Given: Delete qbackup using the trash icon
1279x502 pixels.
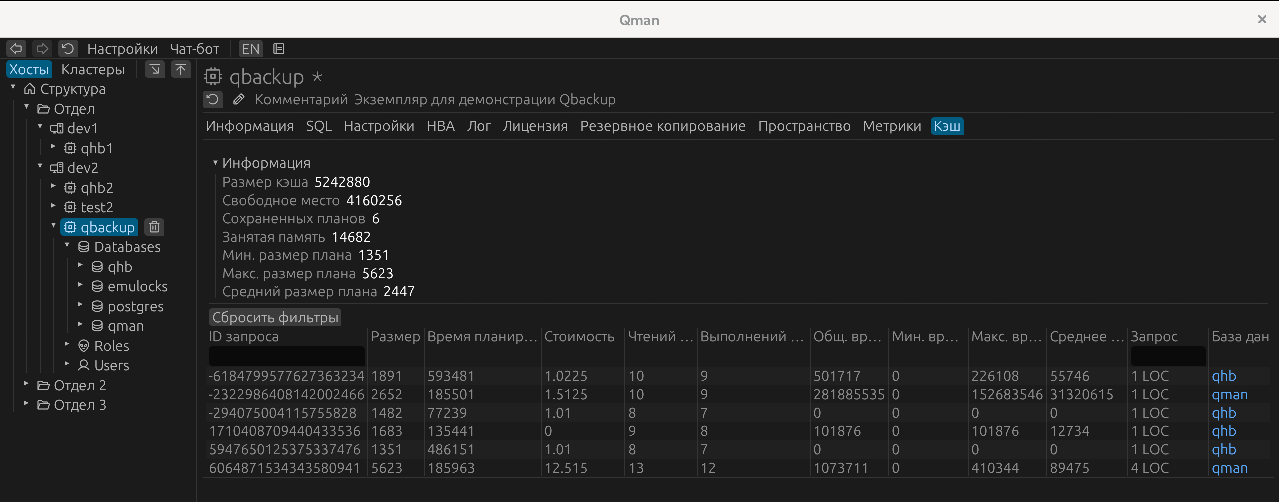Looking at the screenshot, I should click(154, 227).
